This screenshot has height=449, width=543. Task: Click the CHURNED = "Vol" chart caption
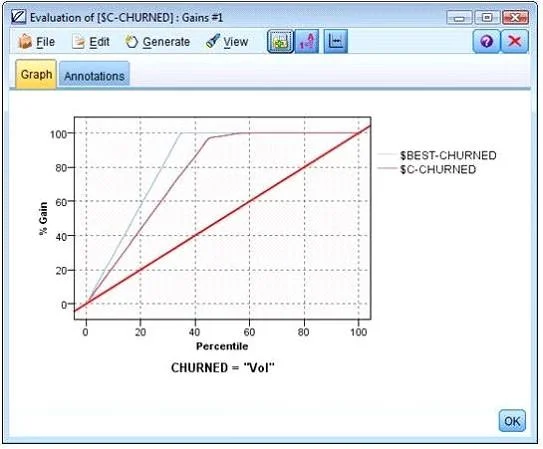[x=223, y=368]
